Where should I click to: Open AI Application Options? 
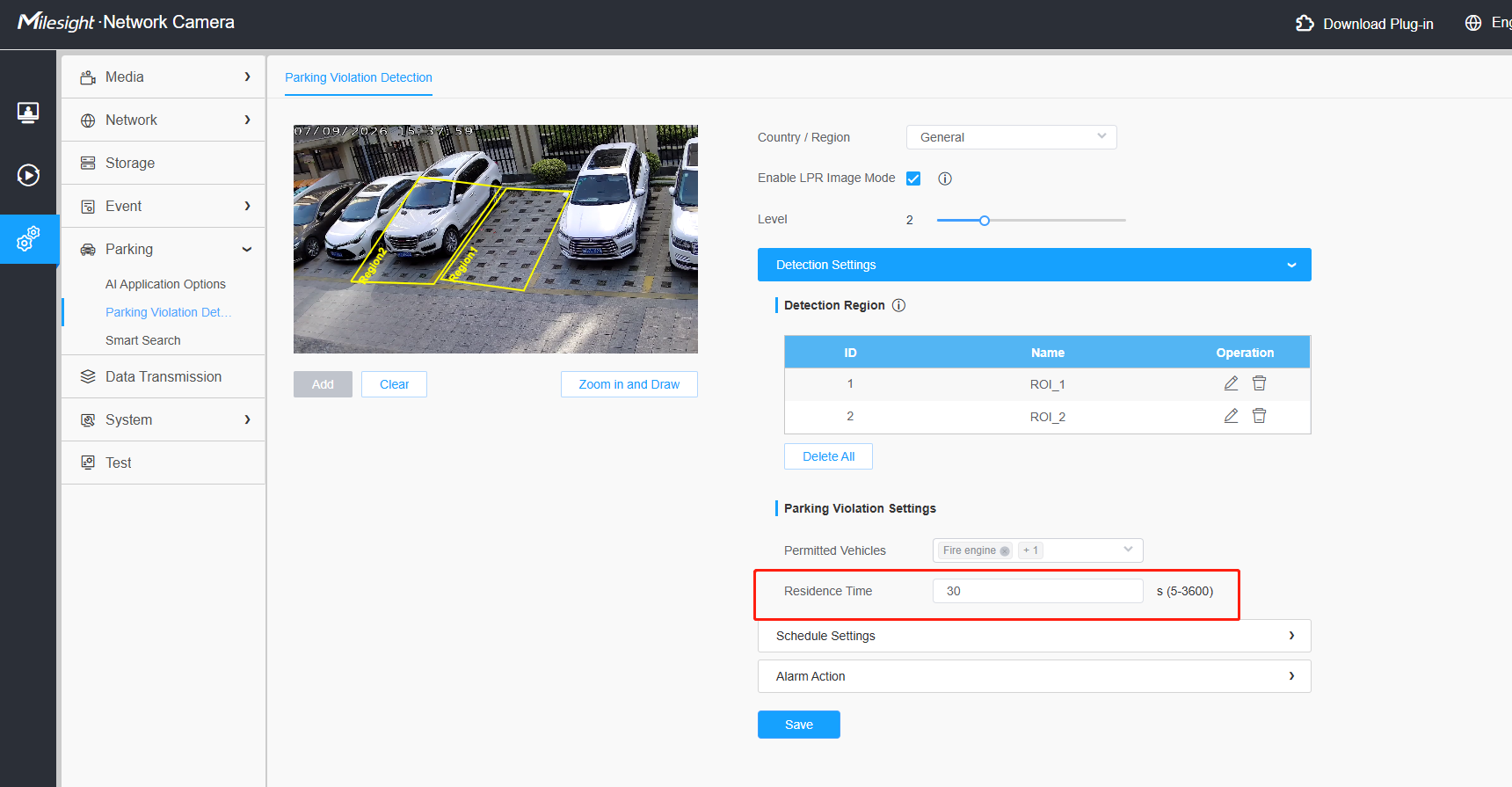(x=165, y=284)
